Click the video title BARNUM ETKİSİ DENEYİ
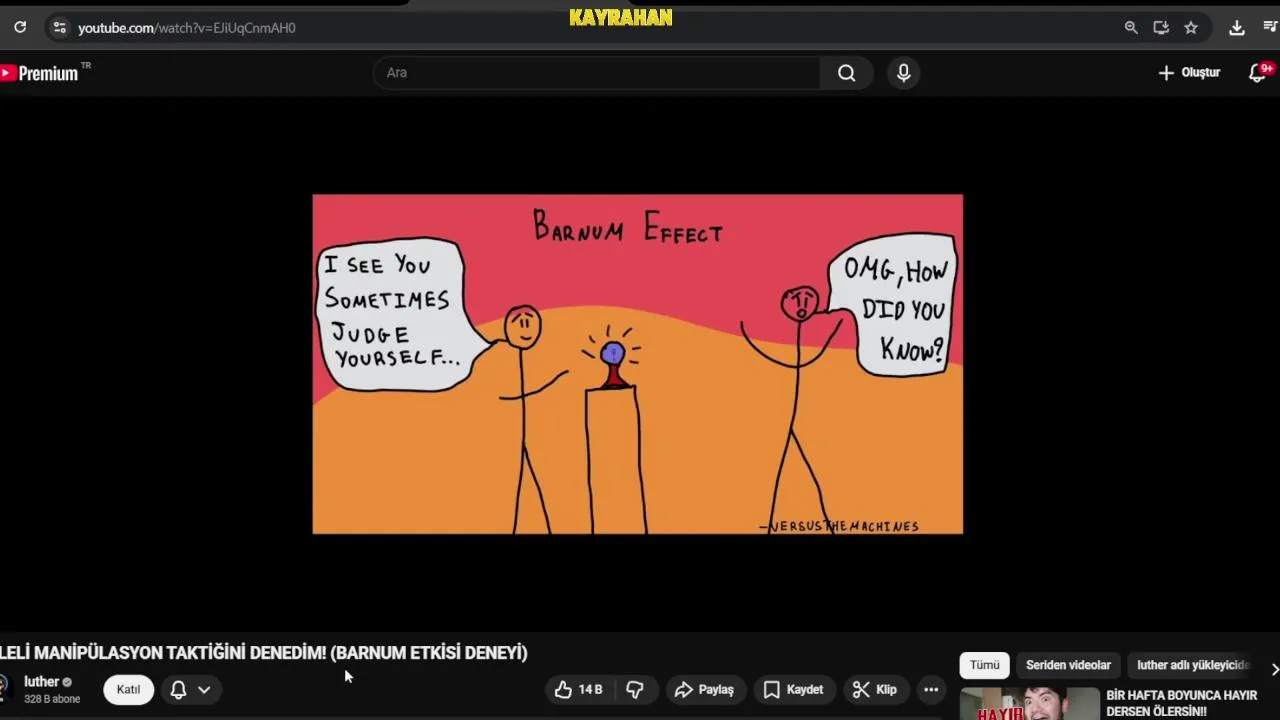1280x720 pixels. pos(264,652)
